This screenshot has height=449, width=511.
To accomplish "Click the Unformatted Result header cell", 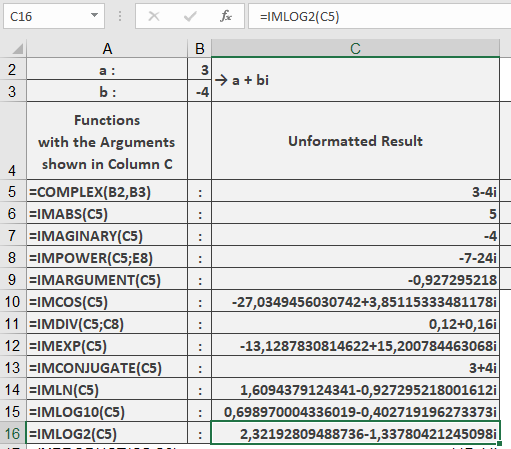I will pyautogui.click(x=355, y=141).
